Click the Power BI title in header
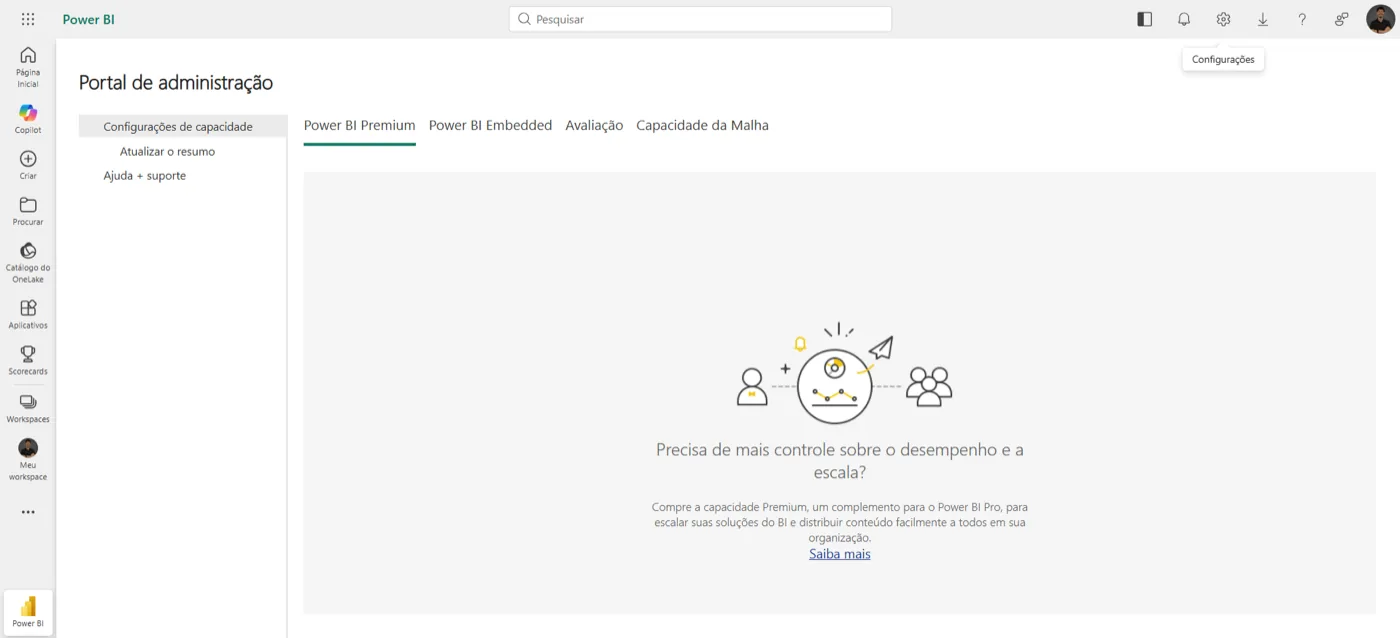 [89, 19]
